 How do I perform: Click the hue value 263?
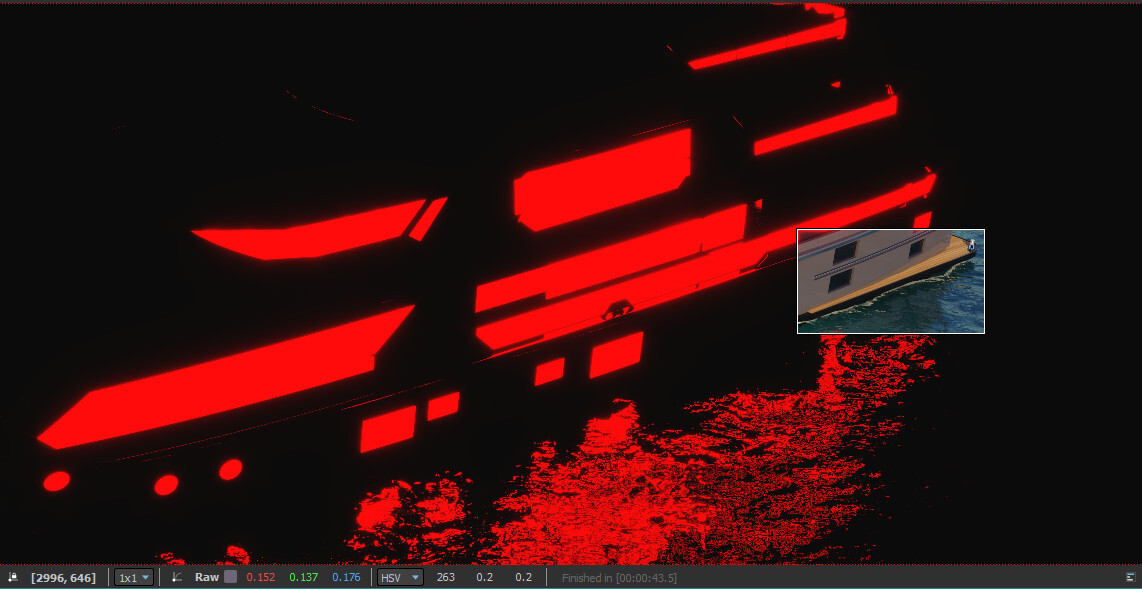click(446, 577)
